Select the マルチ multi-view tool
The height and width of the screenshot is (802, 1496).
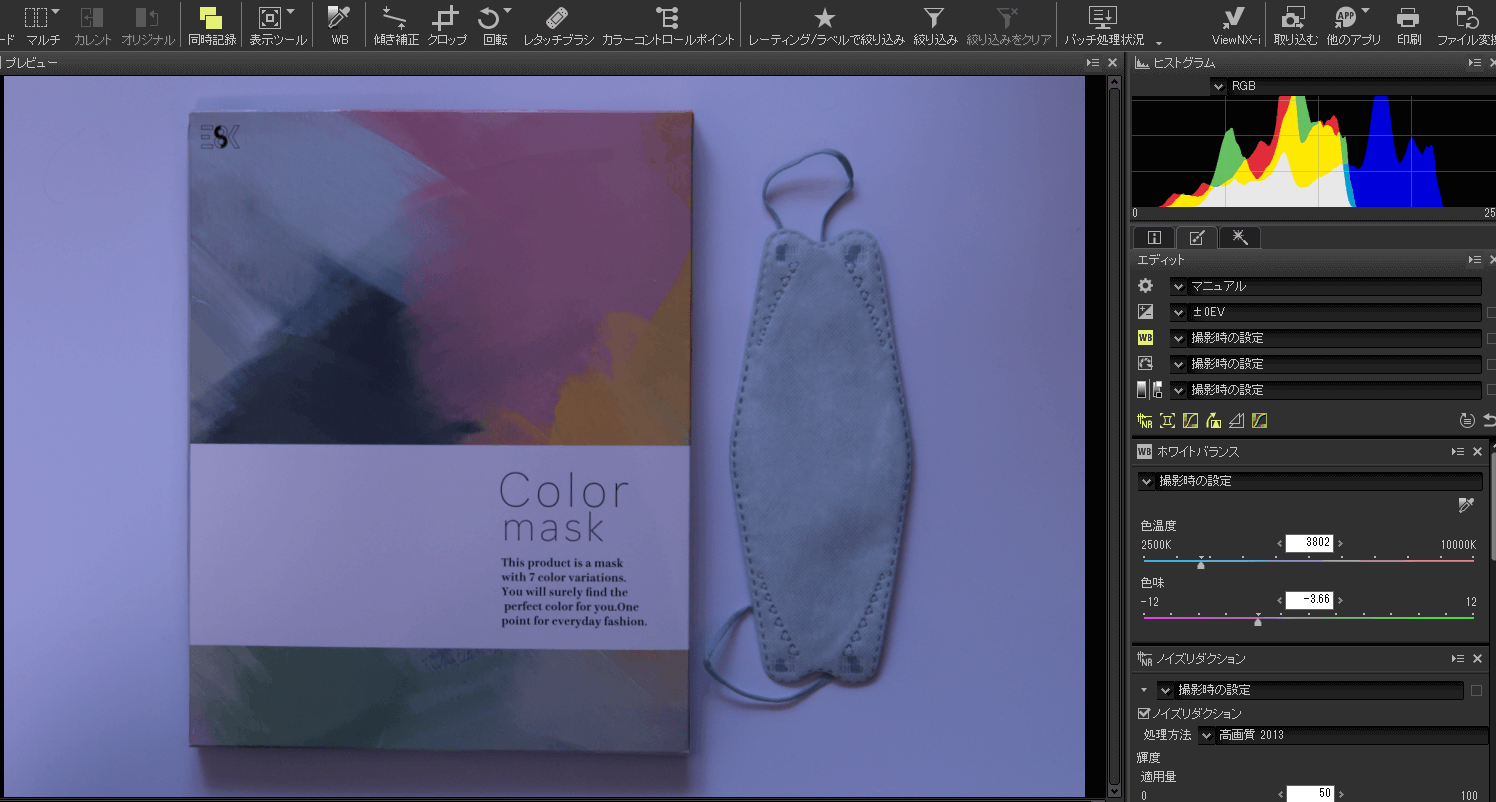click(x=42, y=24)
